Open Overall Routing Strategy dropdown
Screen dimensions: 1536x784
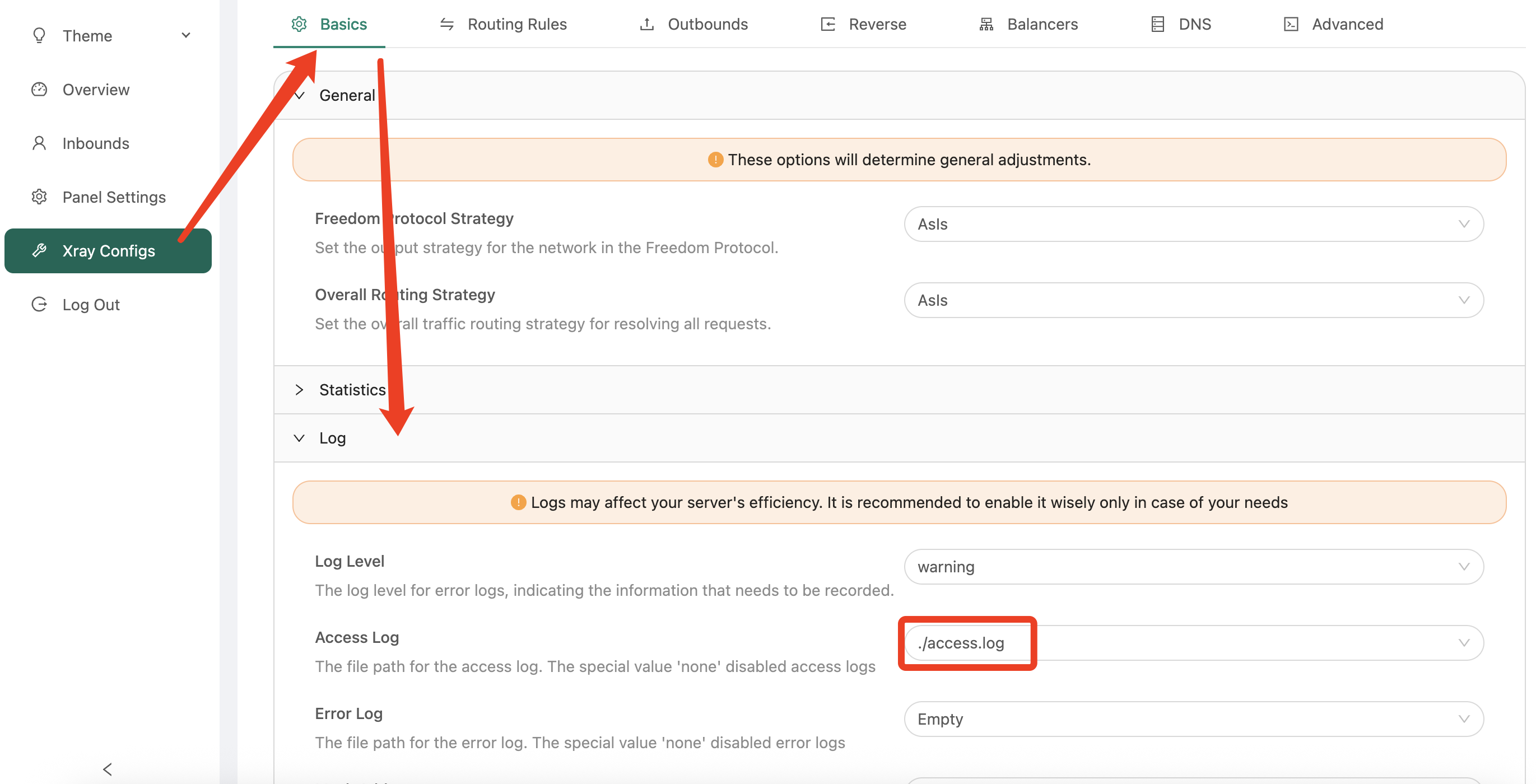point(1193,301)
